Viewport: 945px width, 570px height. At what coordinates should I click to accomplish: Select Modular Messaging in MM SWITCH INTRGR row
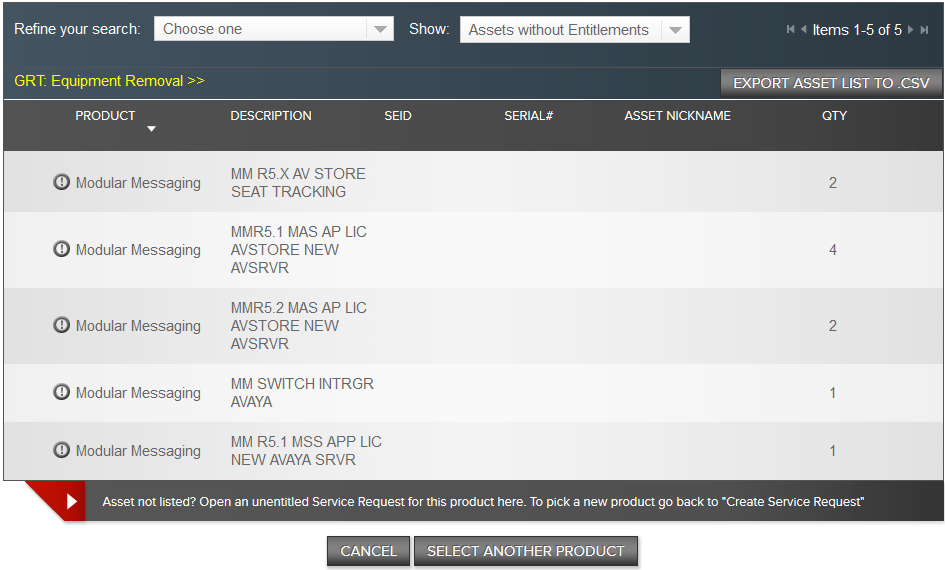click(138, 392)
